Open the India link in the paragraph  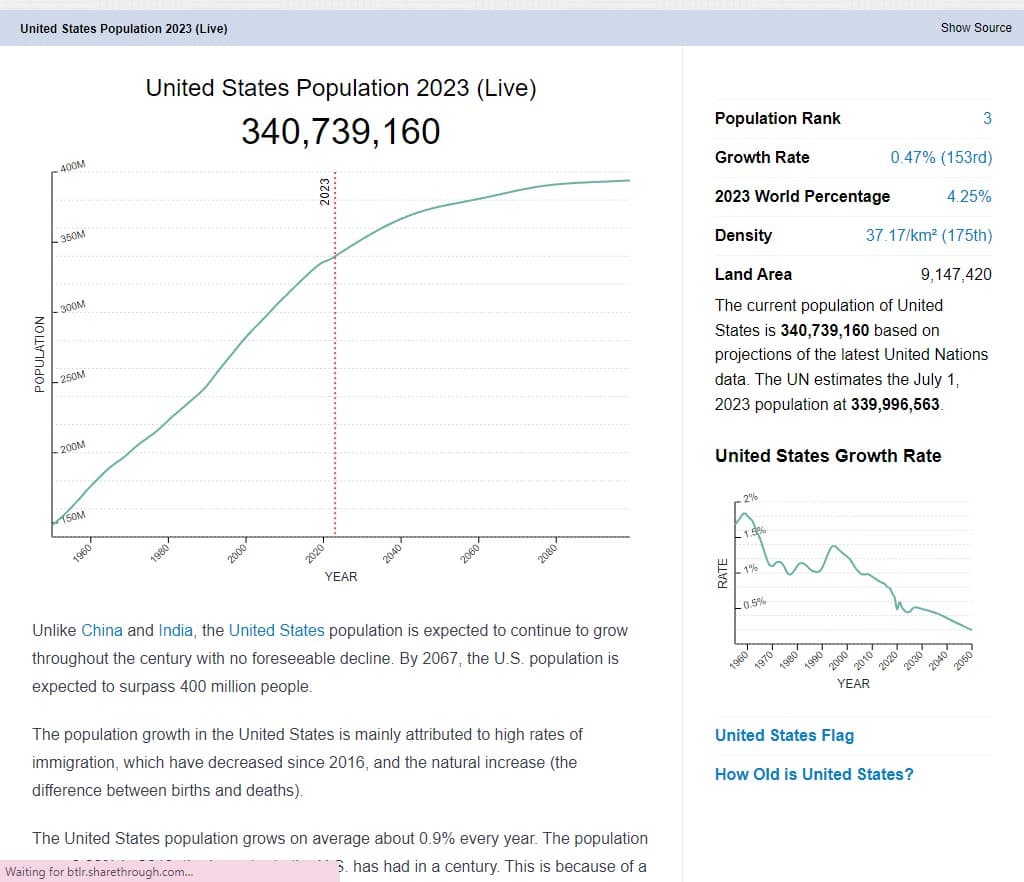[176, 631]
